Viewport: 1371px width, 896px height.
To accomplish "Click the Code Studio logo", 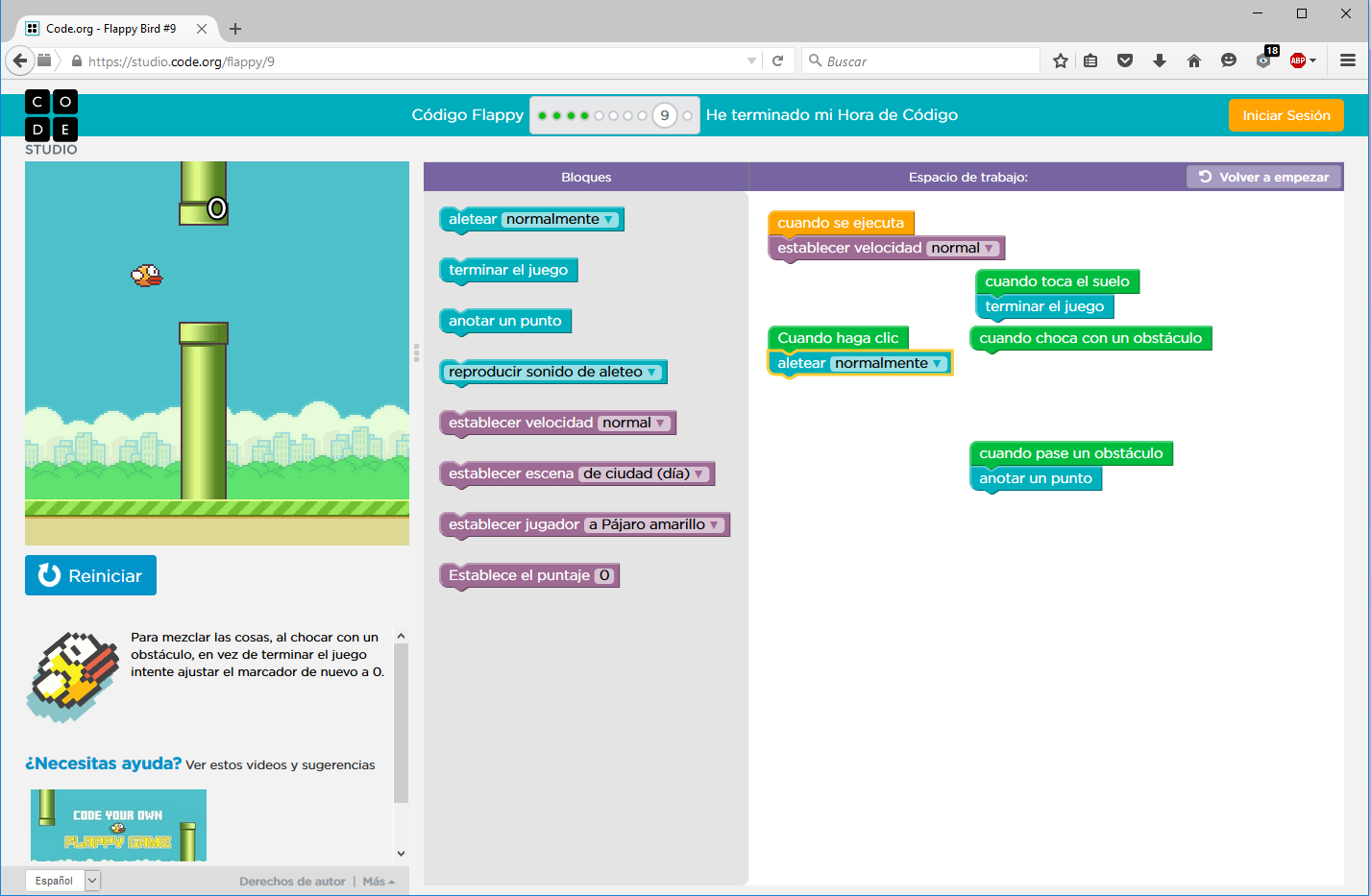I will coord(51,123).
